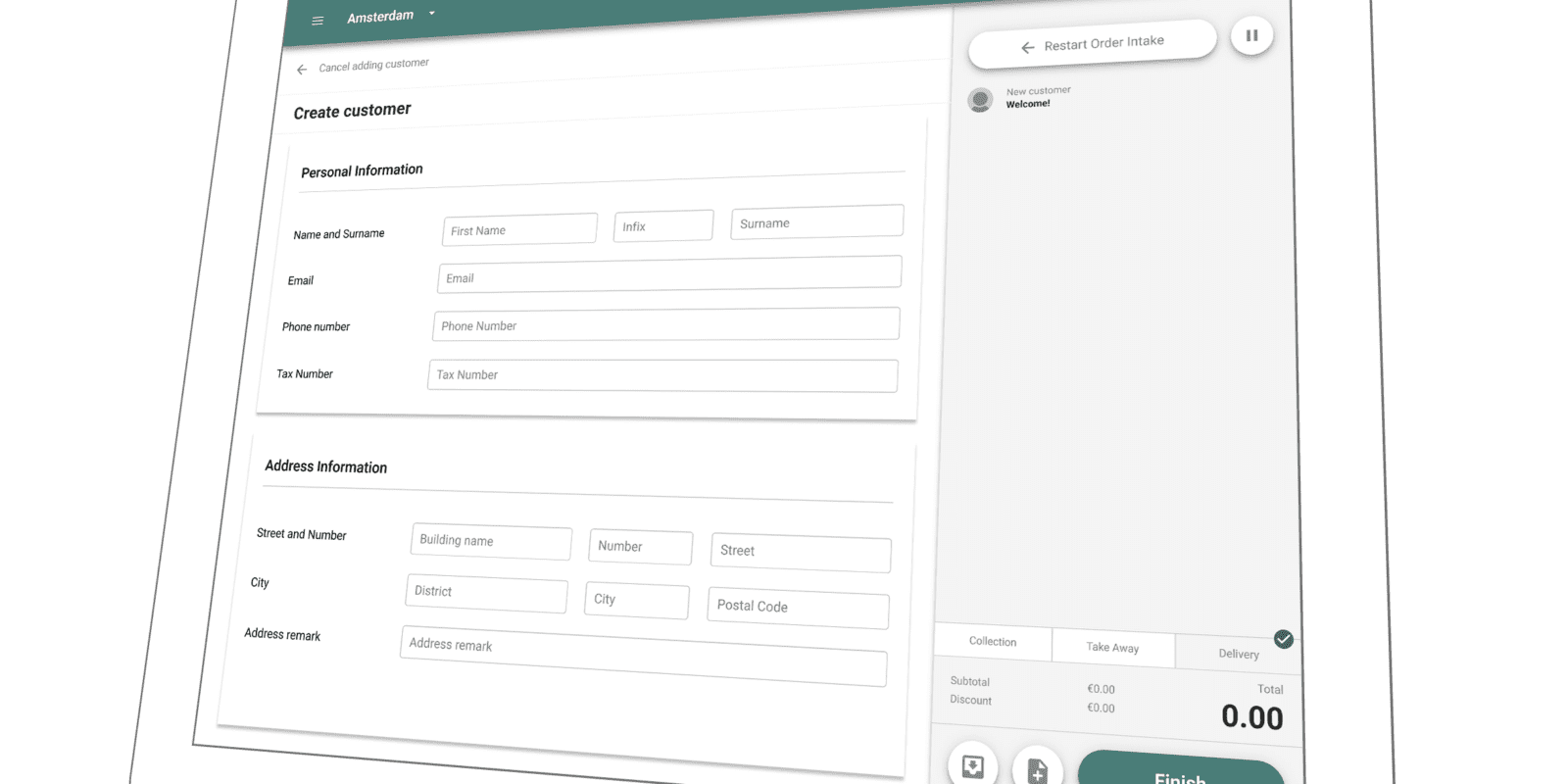Expand the Amsterdam store dropdown

(431, 14)
